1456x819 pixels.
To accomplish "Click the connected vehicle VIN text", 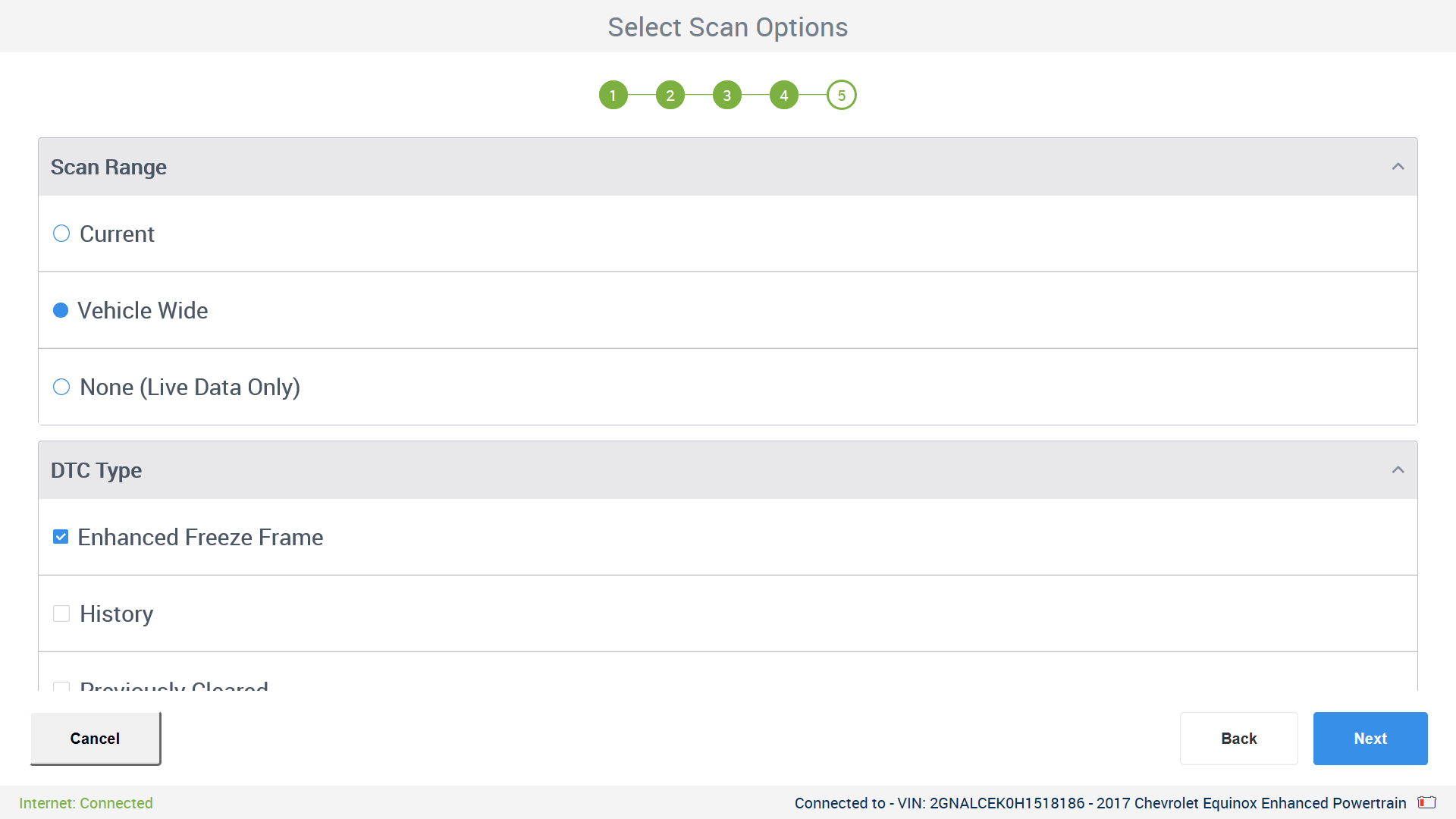I will point(1099,803).
